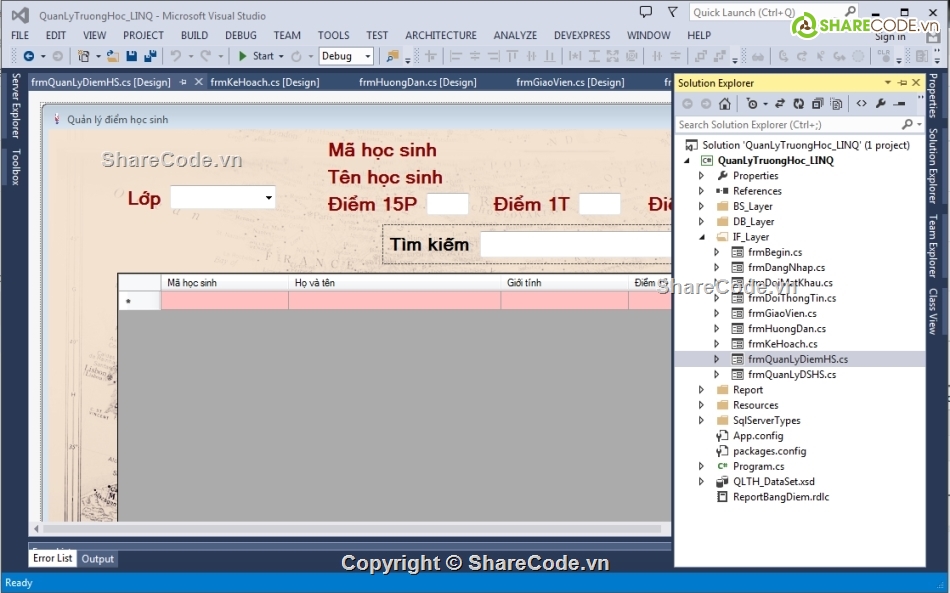This screenshot has width=950, height=593.
Task: Open Solution Explorer window position dropdown
Action: [888, 82]
